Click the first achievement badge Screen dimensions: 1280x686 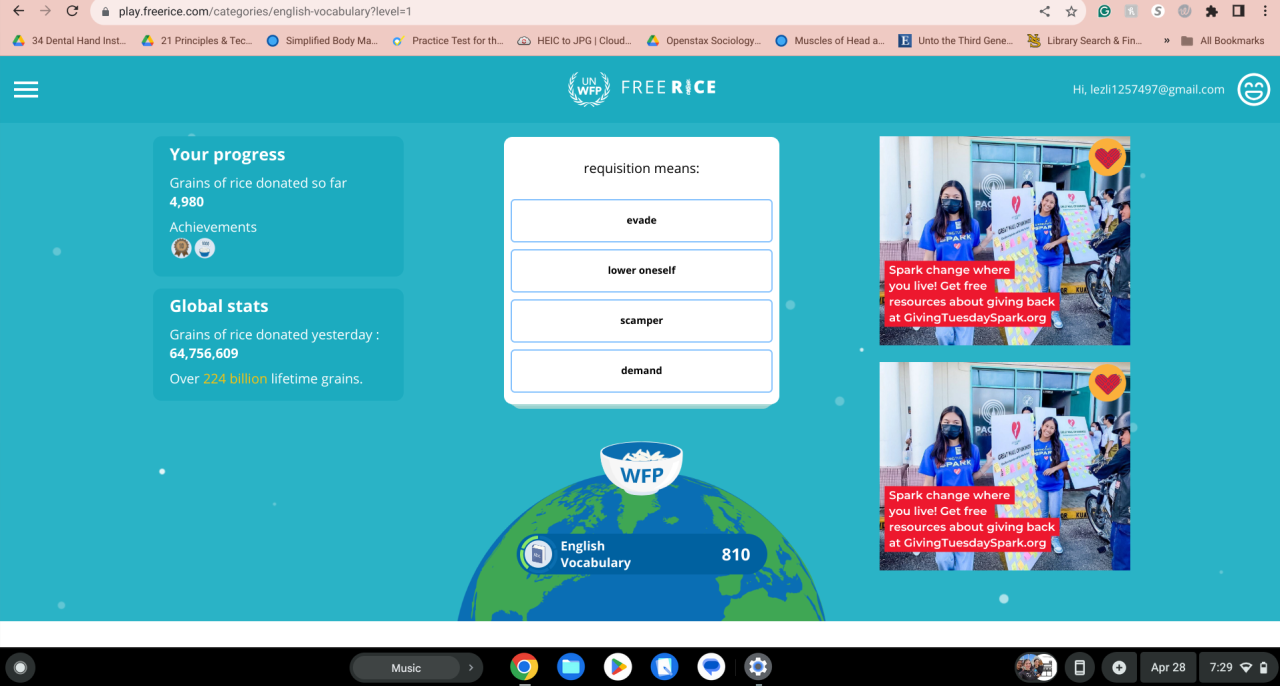(181, 248)
